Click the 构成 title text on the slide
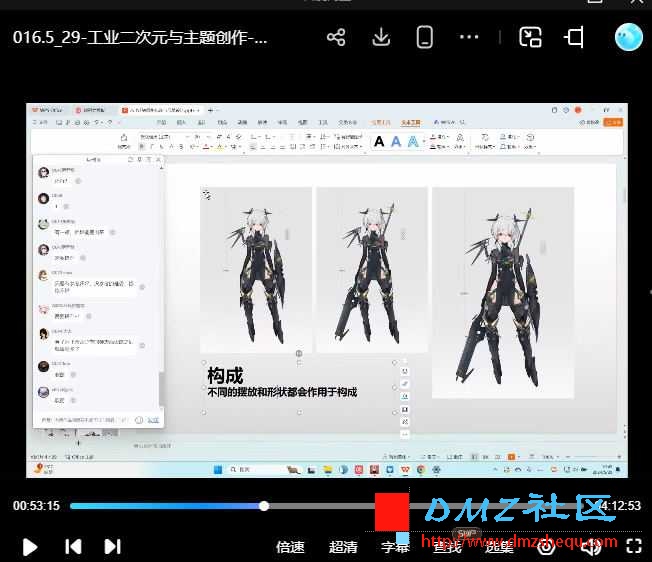 point(225,376)
